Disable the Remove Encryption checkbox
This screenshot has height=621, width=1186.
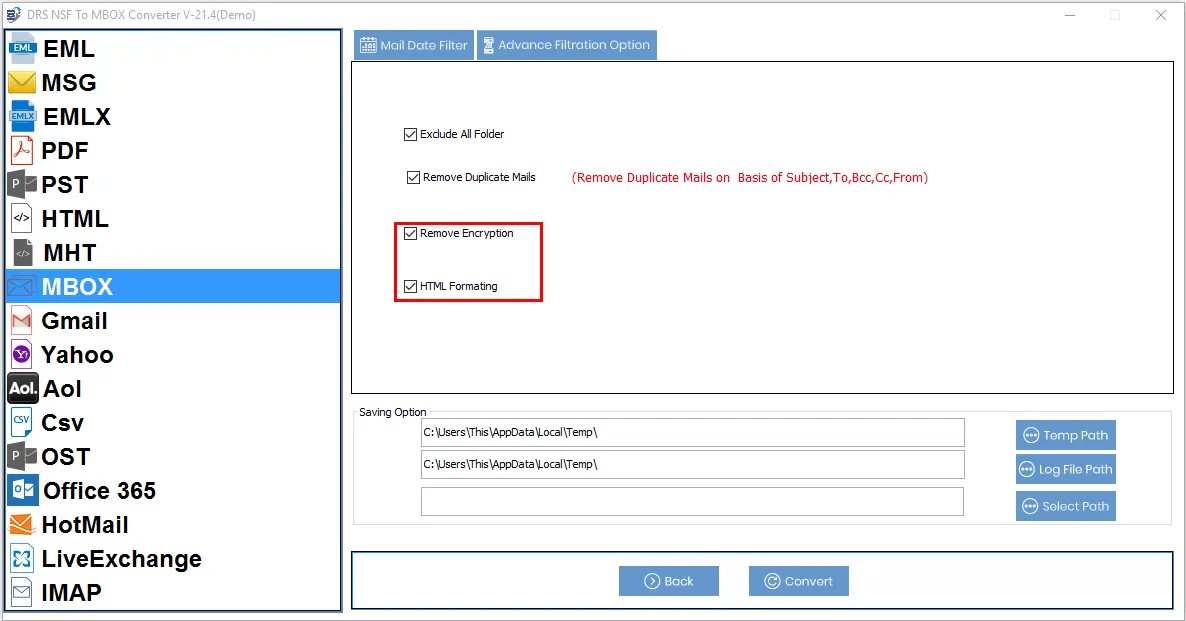(411, 234)
